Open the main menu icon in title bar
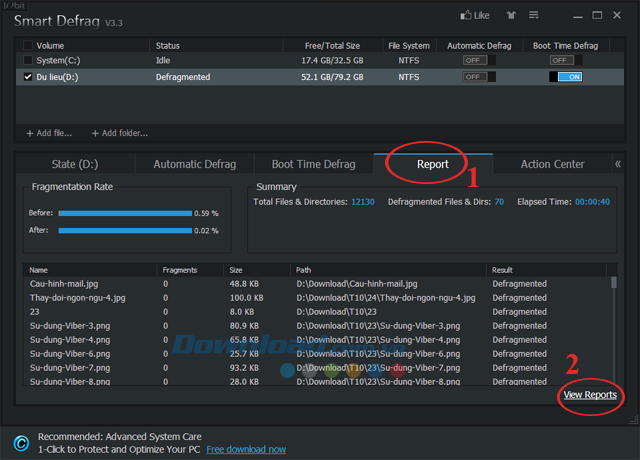This screenshot has width=640, height=460. coord(541,15)
